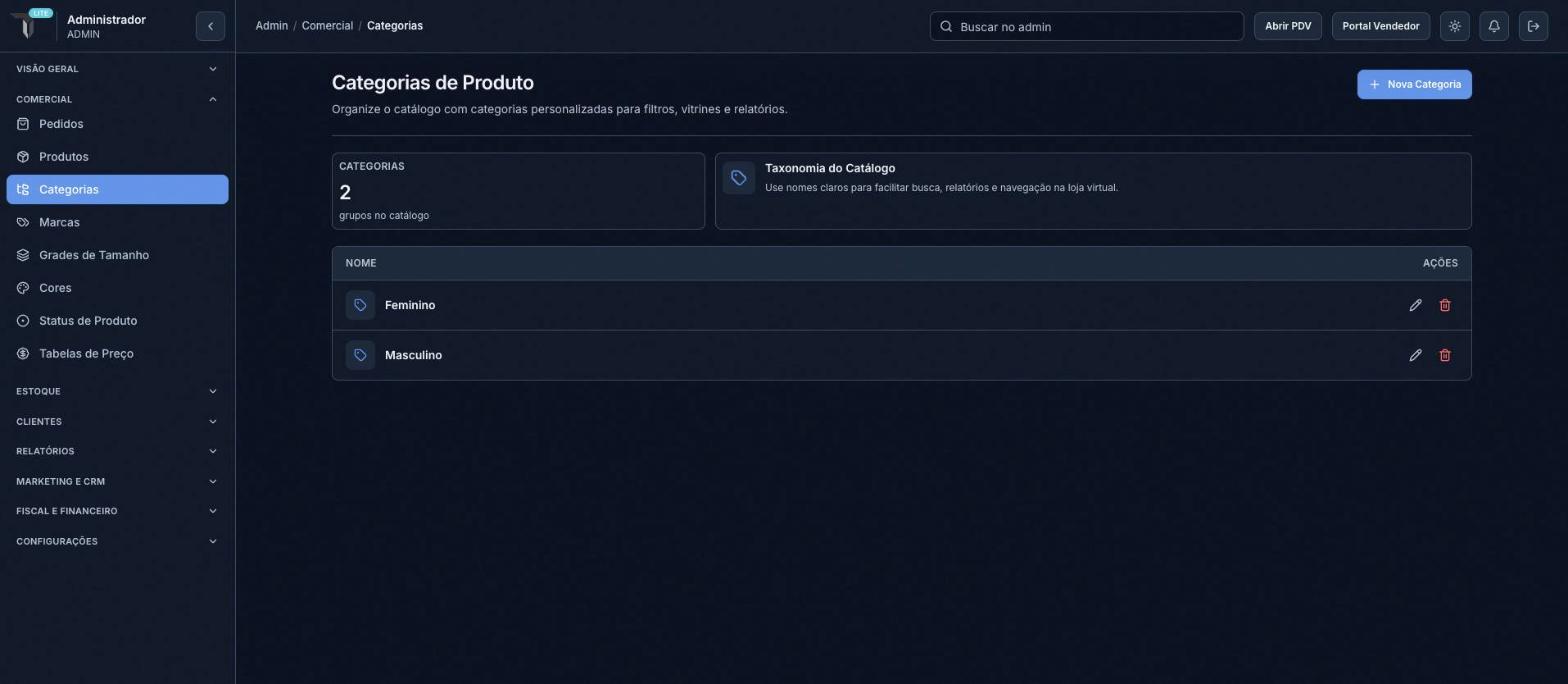Open Tabelas de Preço
The image size is (1568, 684).
point(117,354)
